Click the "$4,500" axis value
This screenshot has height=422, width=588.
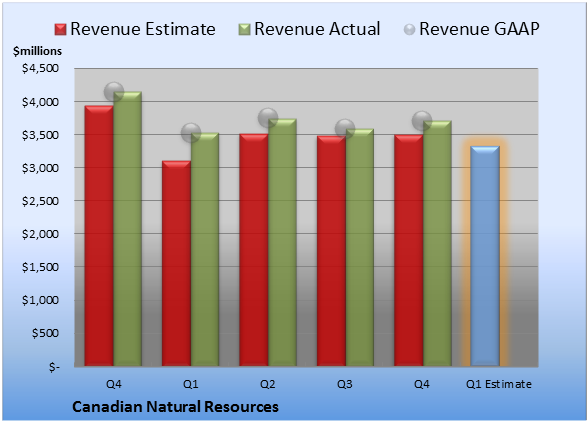(x=40, y=68)
